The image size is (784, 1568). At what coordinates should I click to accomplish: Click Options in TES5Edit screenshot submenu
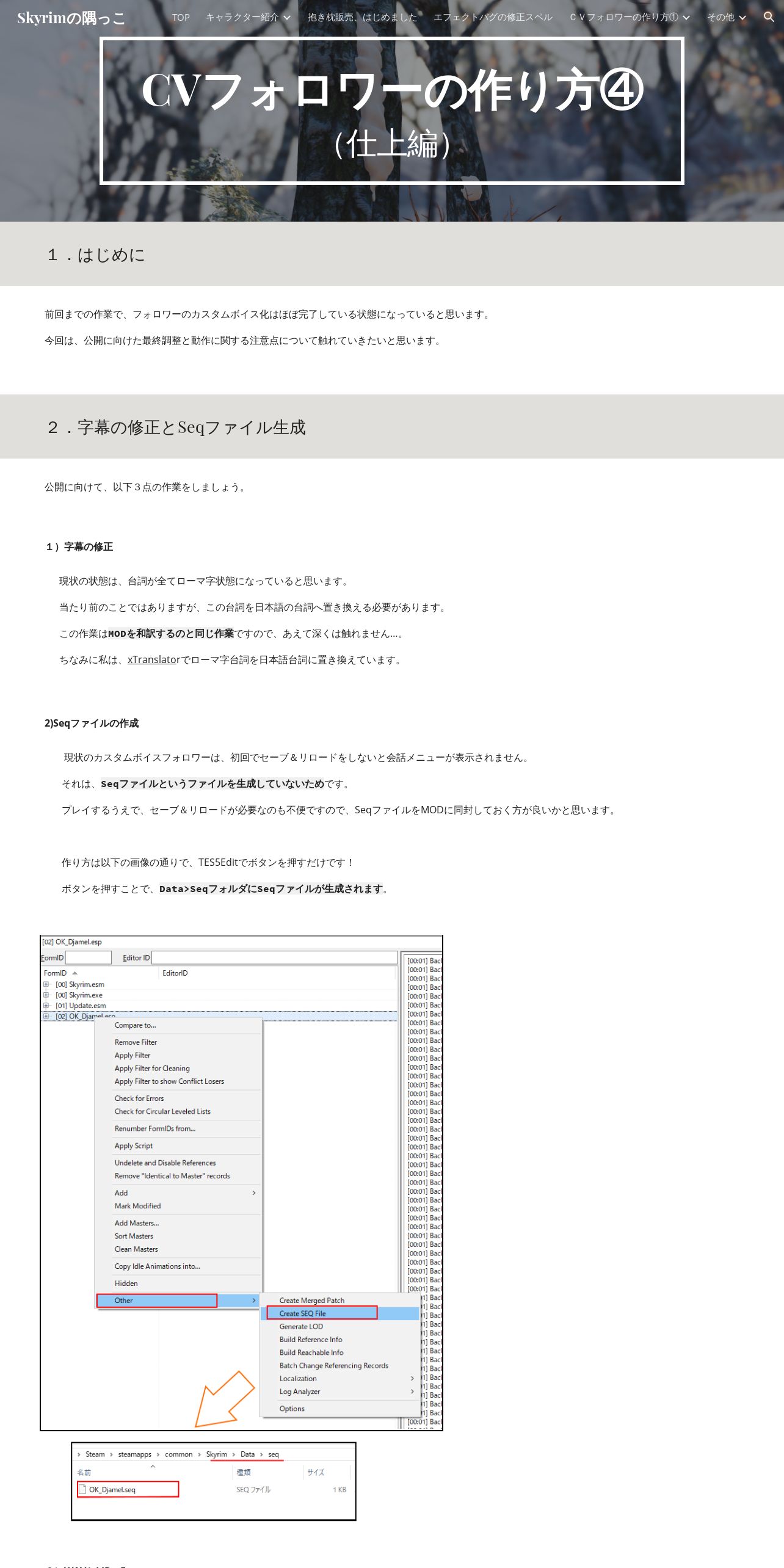[292, 1408]
